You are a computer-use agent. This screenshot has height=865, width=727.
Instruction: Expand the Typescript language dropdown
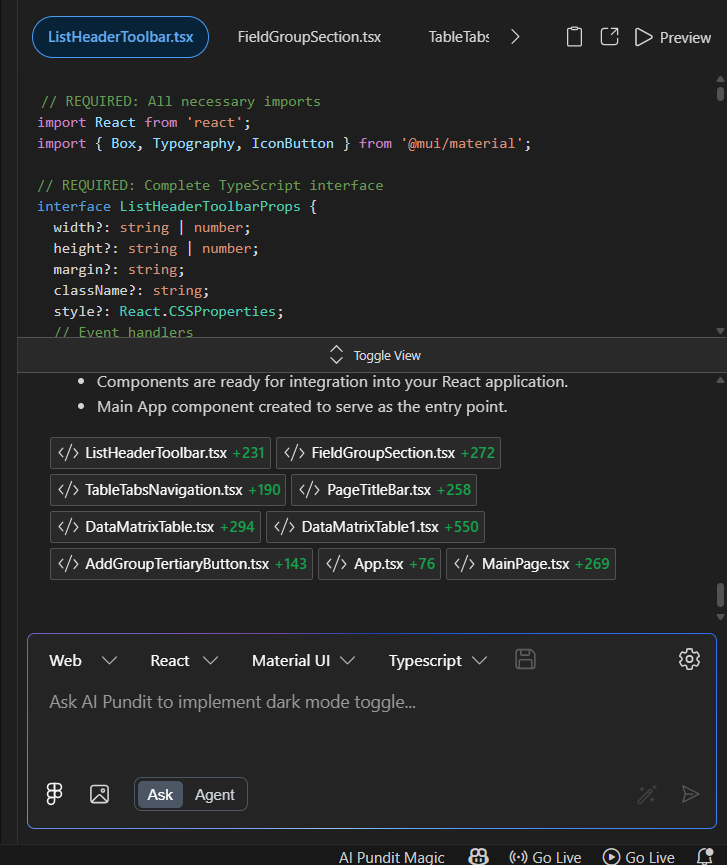438,660
